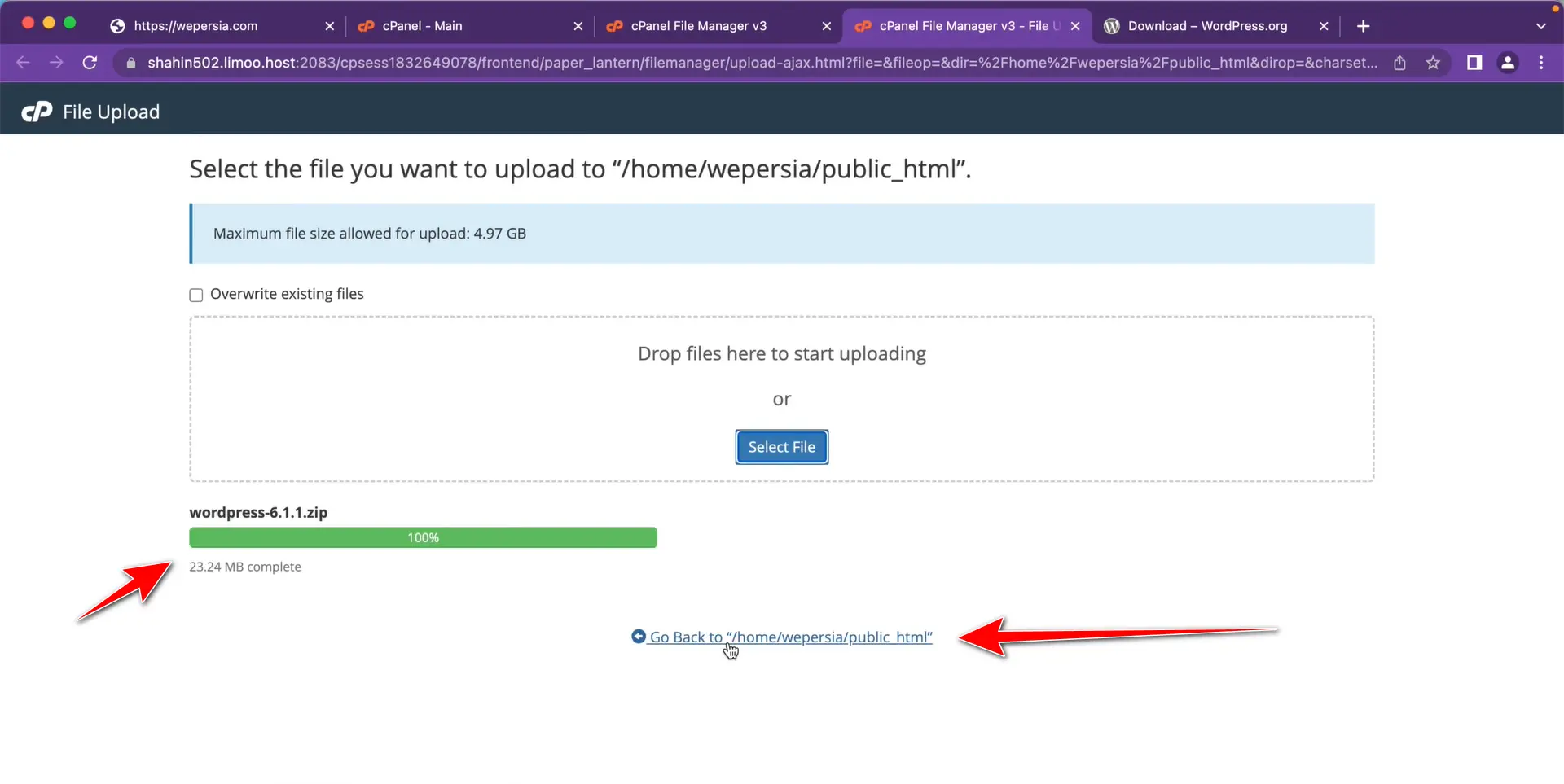Open the Chrome three-dot menu
The height and width of the screenshot is (784, 1564).
pos(1541,63)
